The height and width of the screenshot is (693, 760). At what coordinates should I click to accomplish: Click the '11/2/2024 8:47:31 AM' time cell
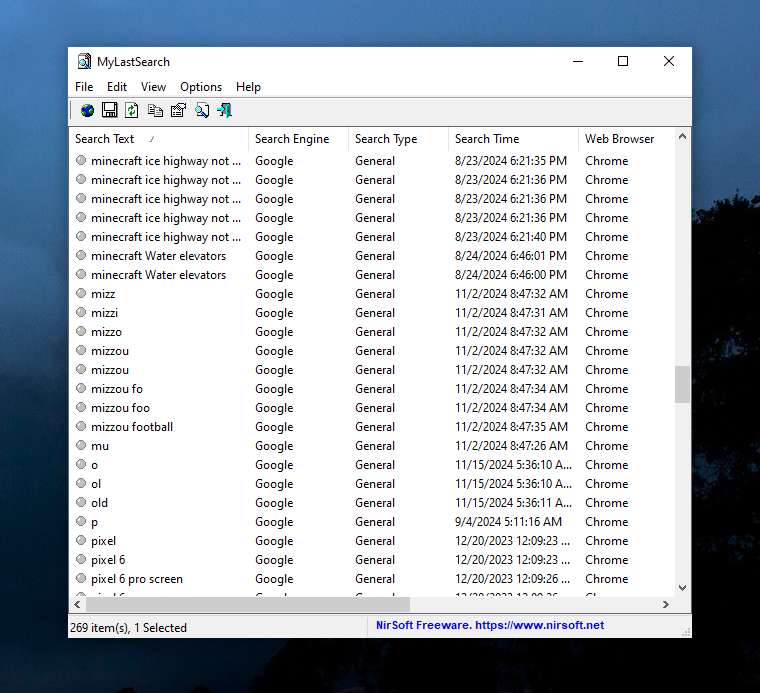[x=511, y=313]
